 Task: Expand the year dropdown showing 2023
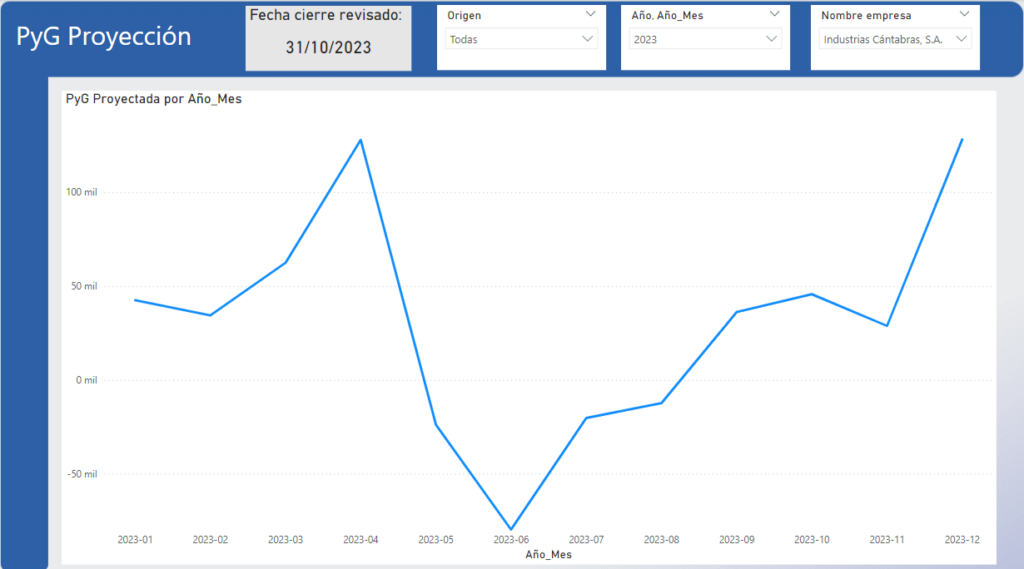click(x=704, y=39)
